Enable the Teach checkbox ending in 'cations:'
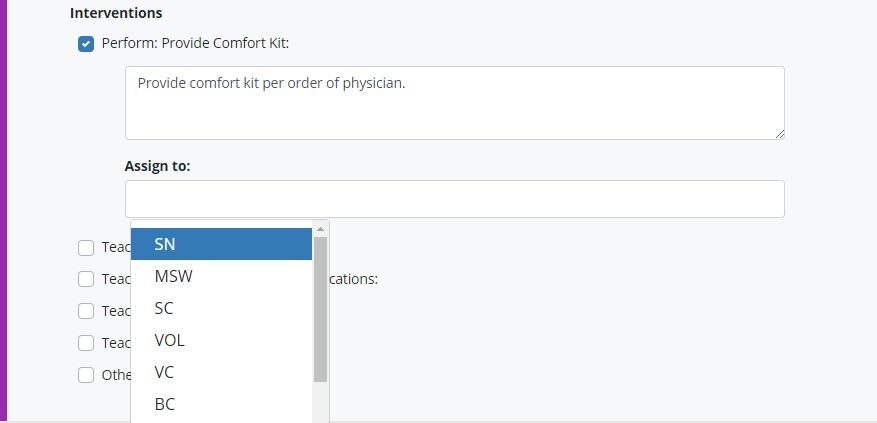Viewport: 877px width, 423px height. pyautogui.click(x=86, y=279)
